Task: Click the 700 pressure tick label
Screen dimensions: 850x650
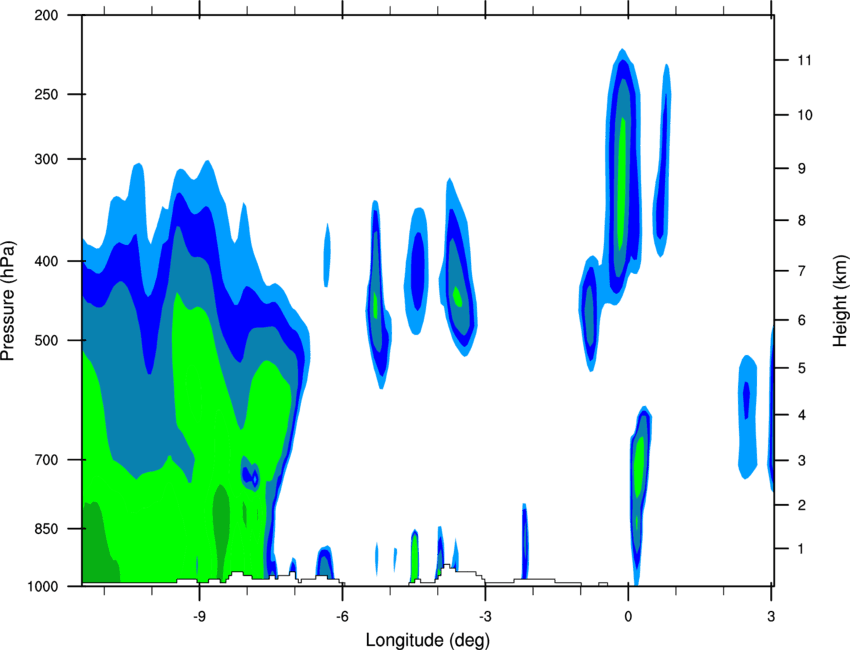Action: [x=46, y=460]
